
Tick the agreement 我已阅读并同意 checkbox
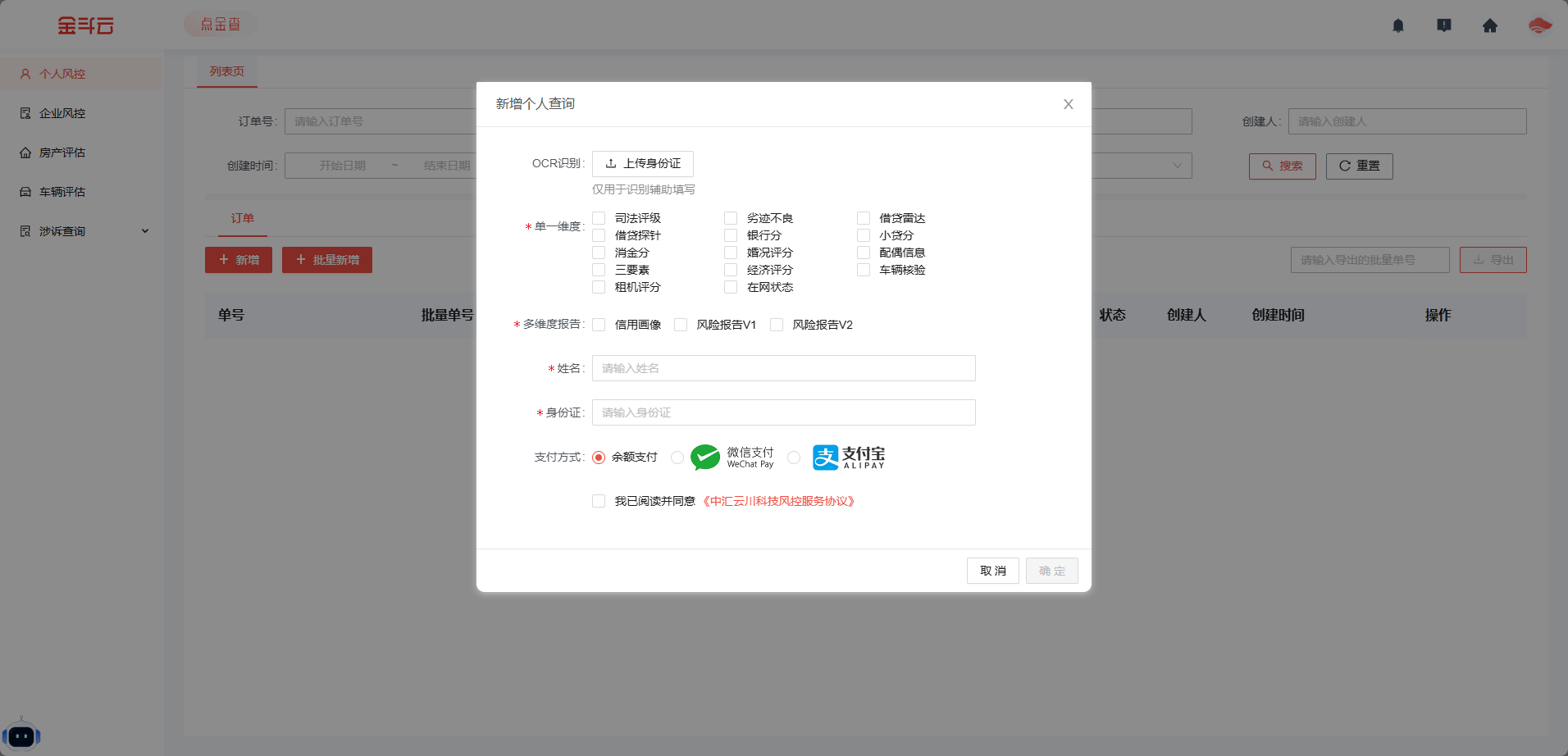[599, 501]
